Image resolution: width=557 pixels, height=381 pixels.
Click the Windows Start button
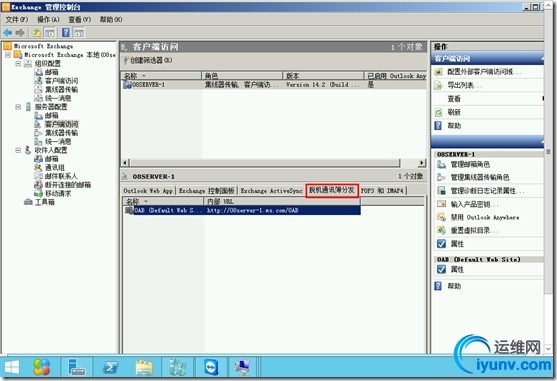coord(12,367)
